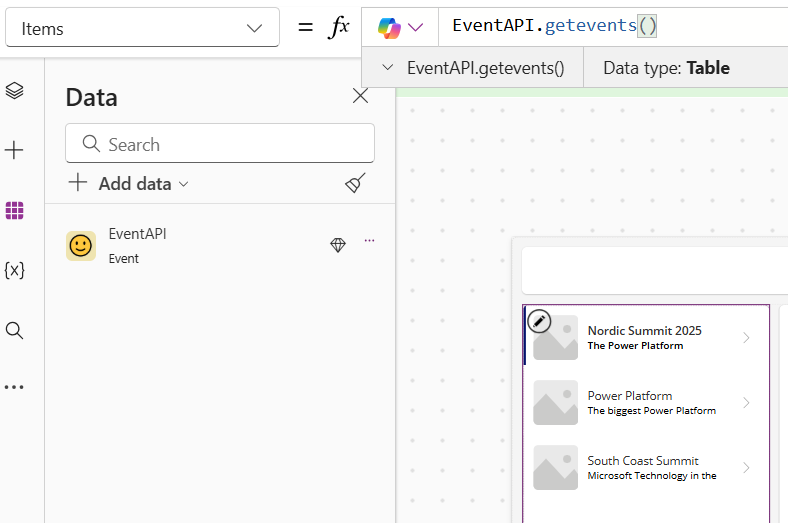Open the Add data dropdown

click(129, 183)
